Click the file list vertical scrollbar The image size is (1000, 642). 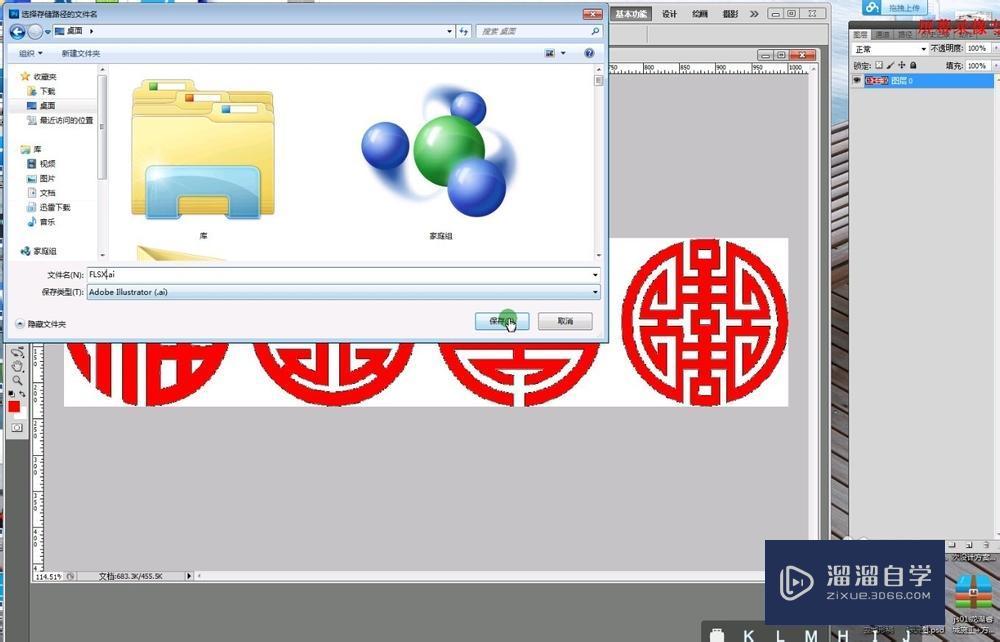point(598,162)
